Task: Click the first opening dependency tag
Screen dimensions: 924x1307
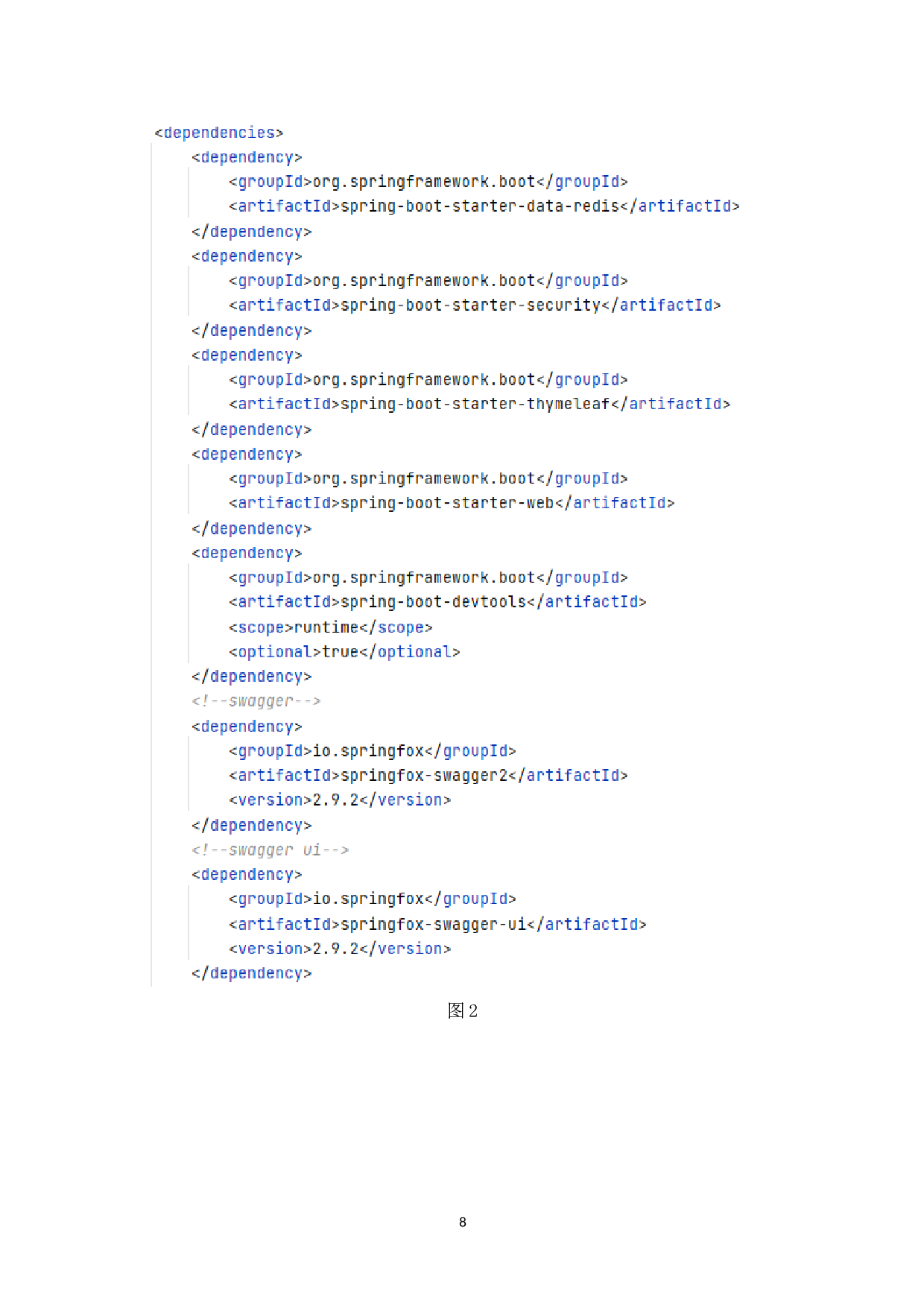Action: (247, 157)
